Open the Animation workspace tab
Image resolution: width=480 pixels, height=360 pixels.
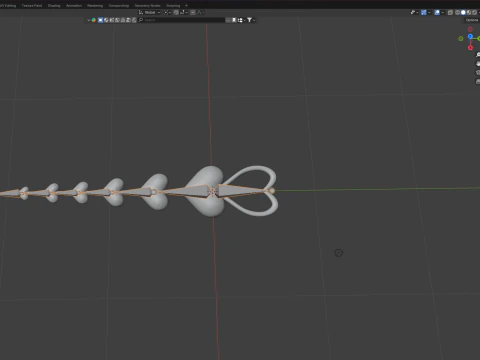(74, 6)
